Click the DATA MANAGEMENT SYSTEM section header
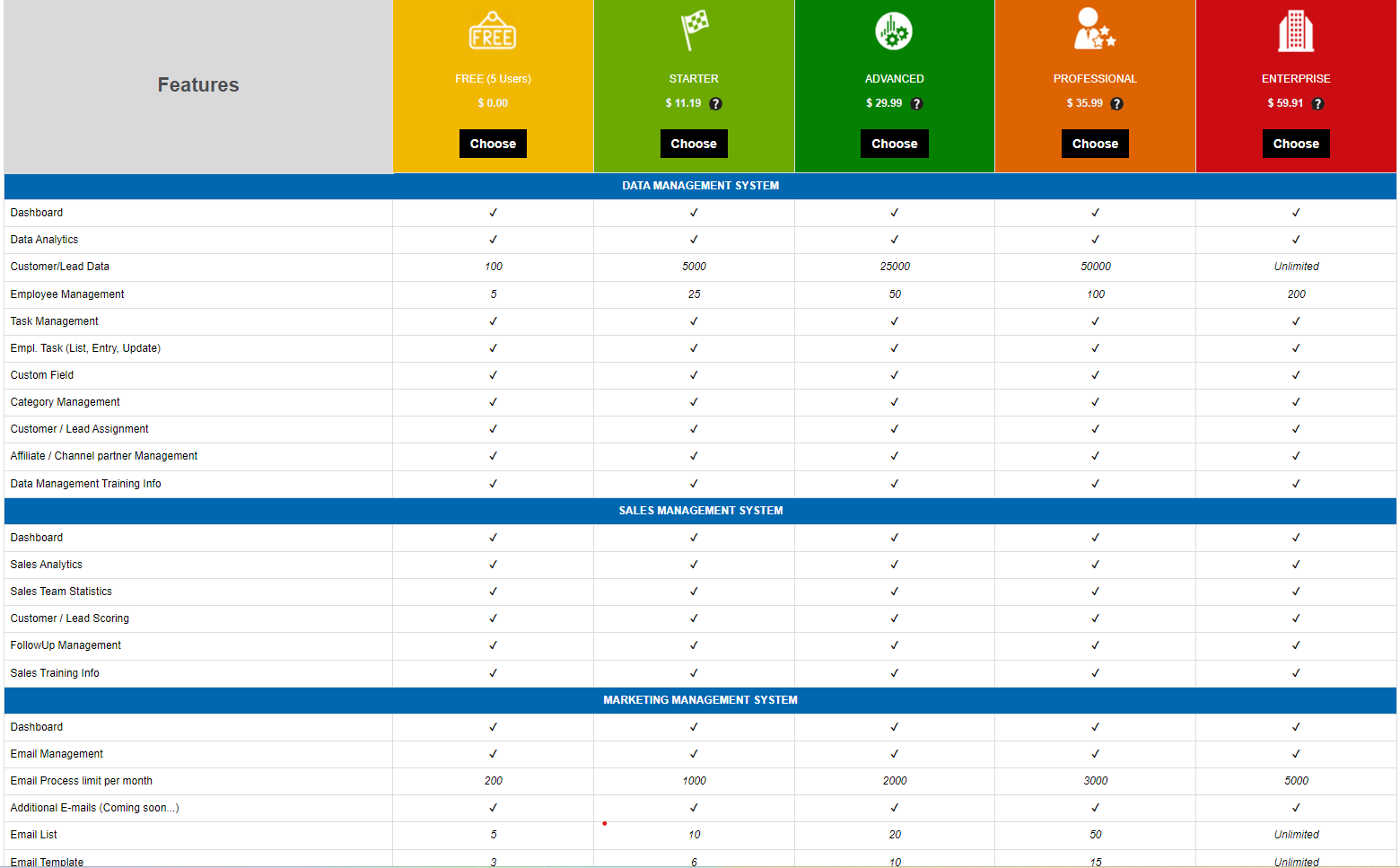The height and width of the screenshot is (868, 1400). tap(700, 186)
